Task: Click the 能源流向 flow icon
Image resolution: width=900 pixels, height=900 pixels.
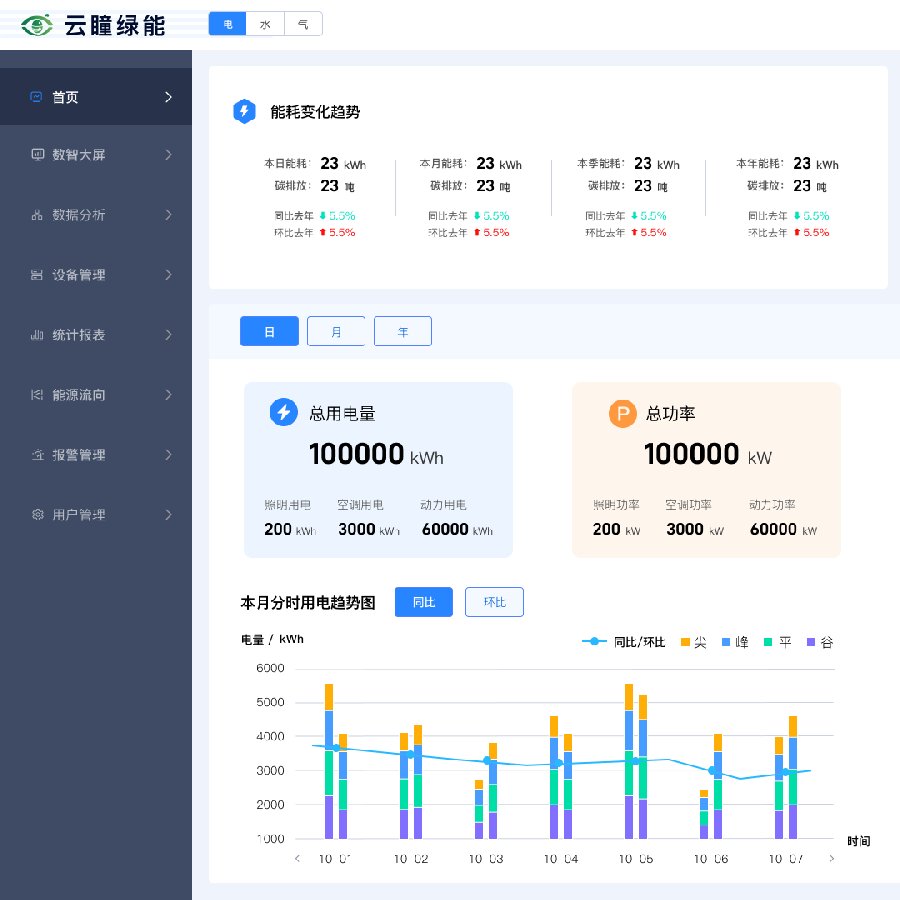Action: [37, 395]
